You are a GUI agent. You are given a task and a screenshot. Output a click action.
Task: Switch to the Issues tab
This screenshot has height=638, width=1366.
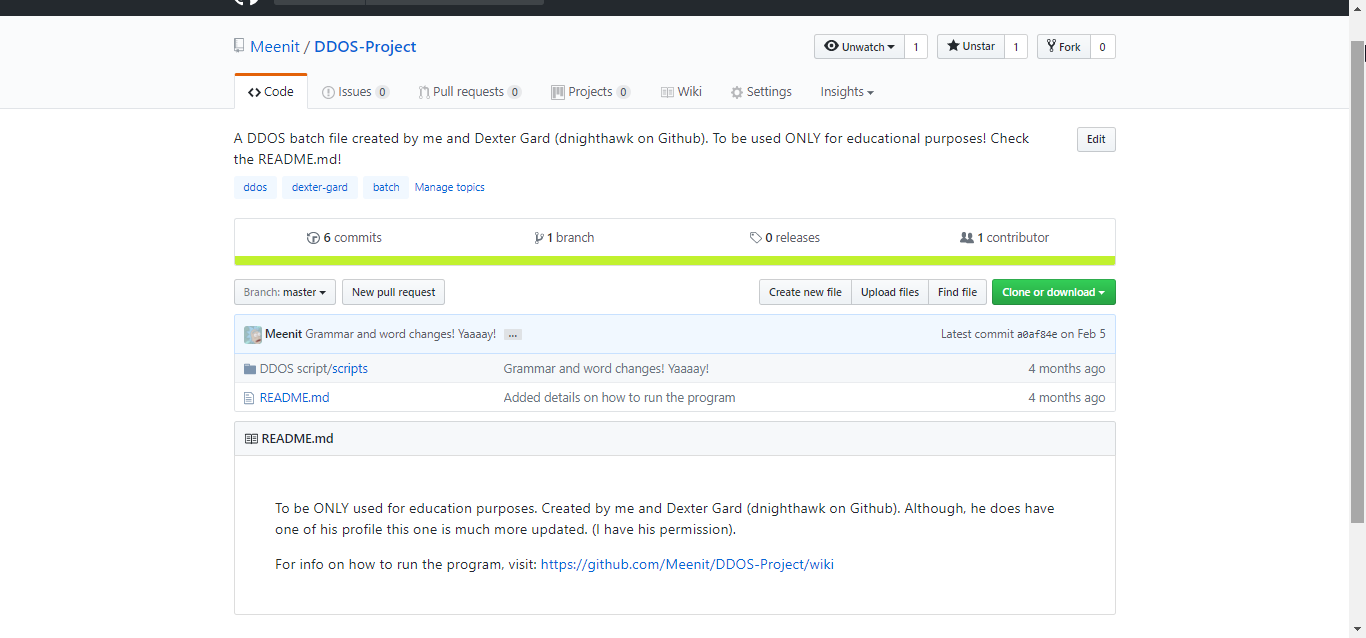point(355,91)
